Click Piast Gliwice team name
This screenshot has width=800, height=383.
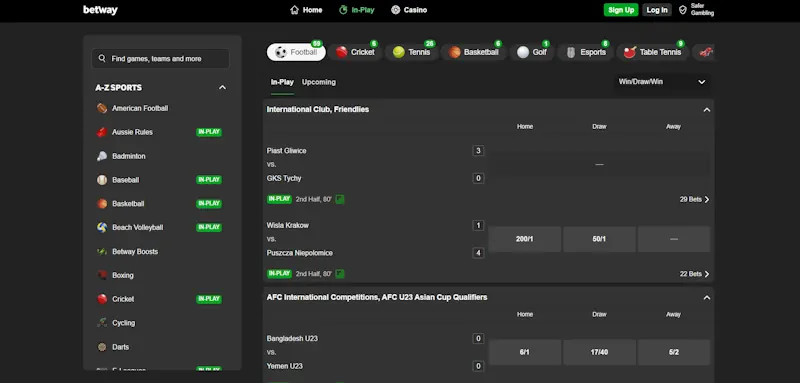pyautogui.click(x=287, y=151)
